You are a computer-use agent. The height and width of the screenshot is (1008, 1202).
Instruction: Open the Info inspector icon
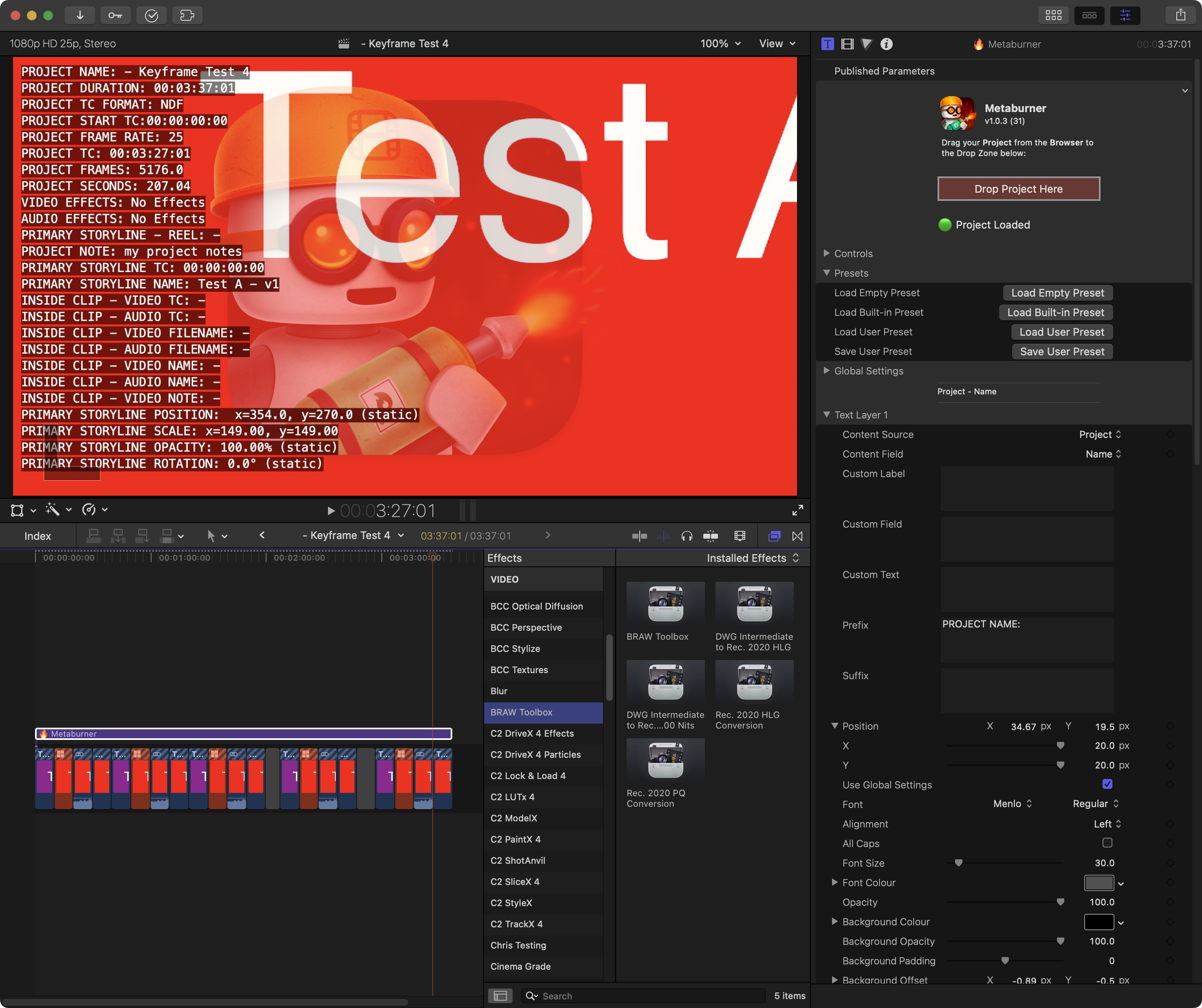pyautogui.click(x=886, y=44)
